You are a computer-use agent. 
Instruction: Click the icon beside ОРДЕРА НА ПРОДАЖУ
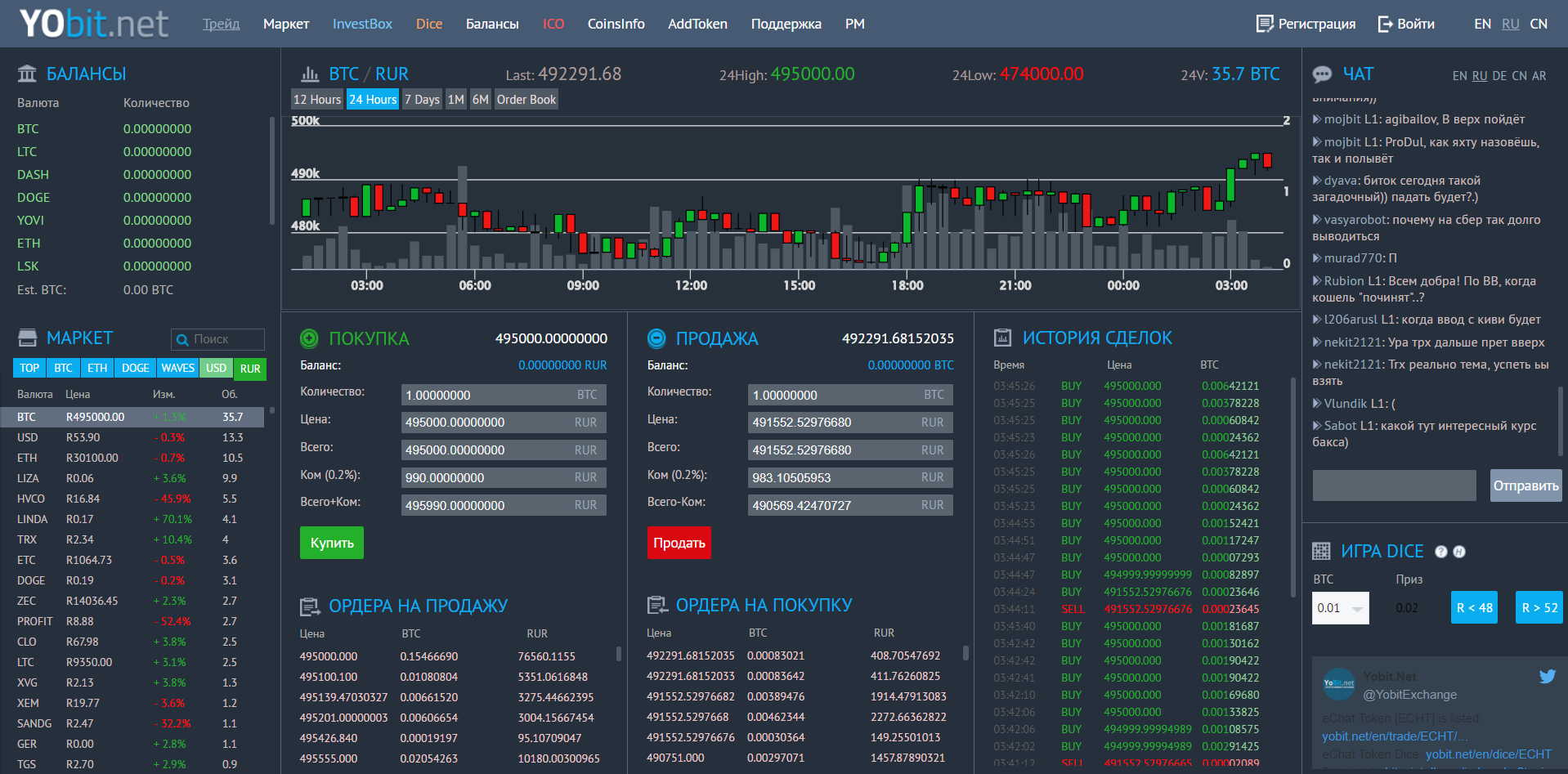310,606
